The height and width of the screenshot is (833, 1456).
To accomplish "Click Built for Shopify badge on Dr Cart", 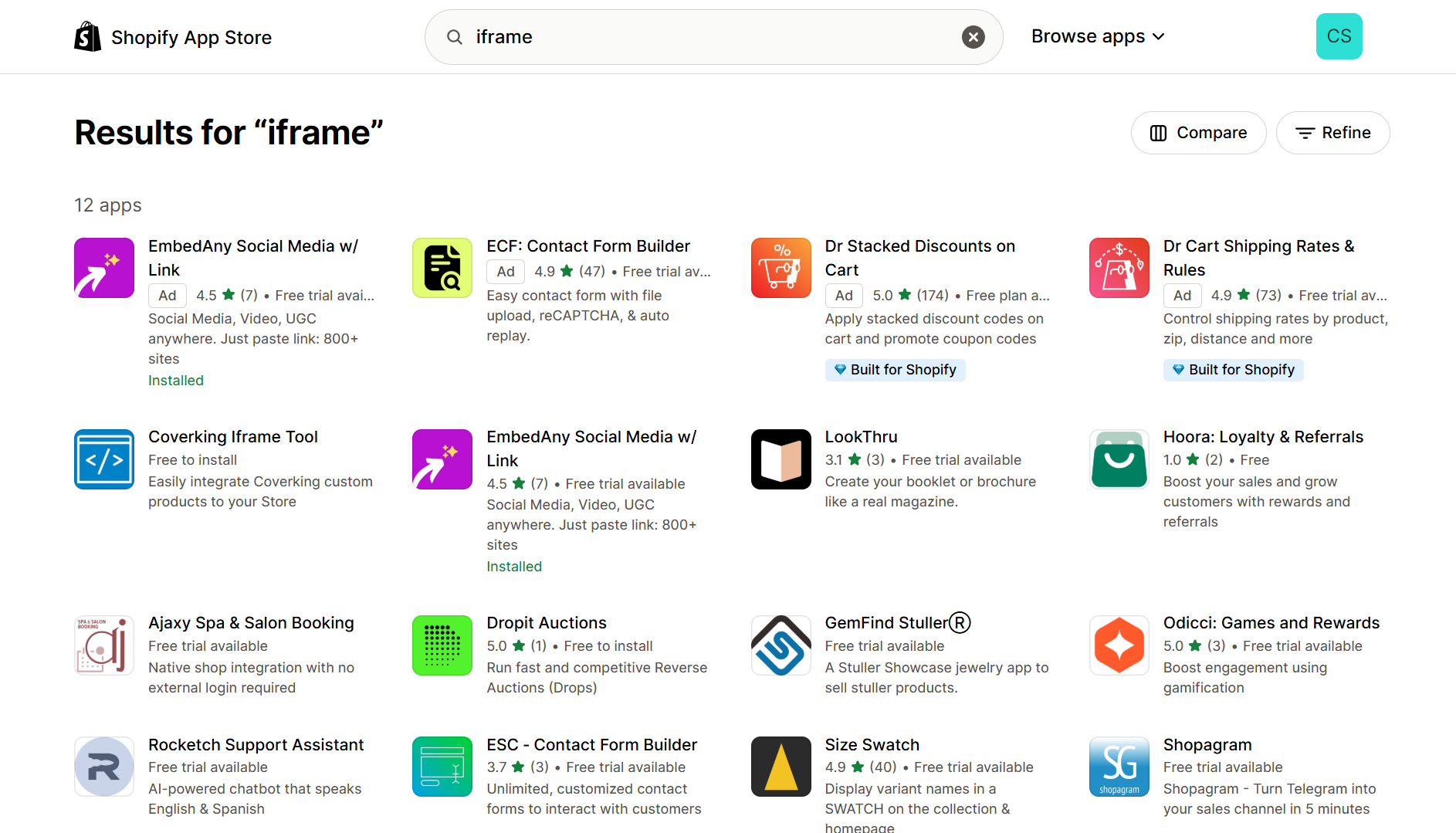I will coord(1233,370).
